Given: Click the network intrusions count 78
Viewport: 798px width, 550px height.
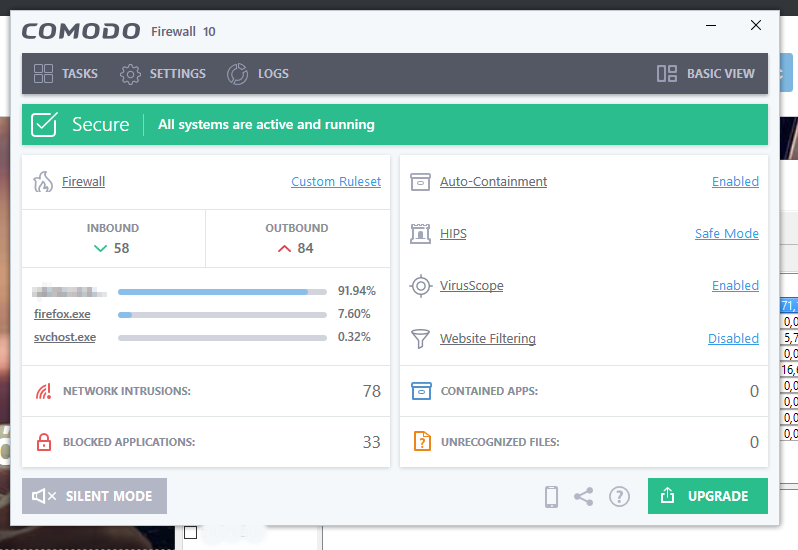Looking at the screenshot, I should click(372, 391).
